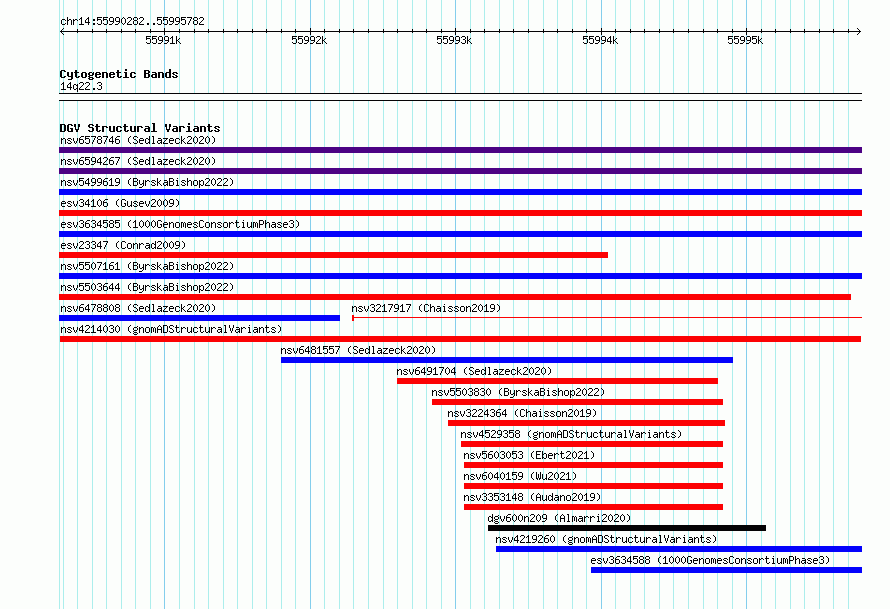Click the red bar beneath nsv5603053
This screenshot has width=890, height=609.
[593, 465]
